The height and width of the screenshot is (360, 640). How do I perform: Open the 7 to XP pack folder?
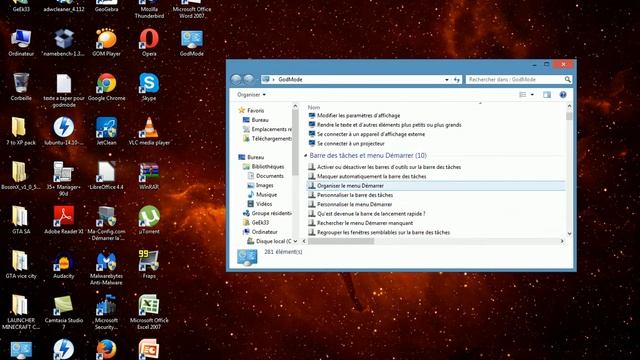[x=21, y=131]
